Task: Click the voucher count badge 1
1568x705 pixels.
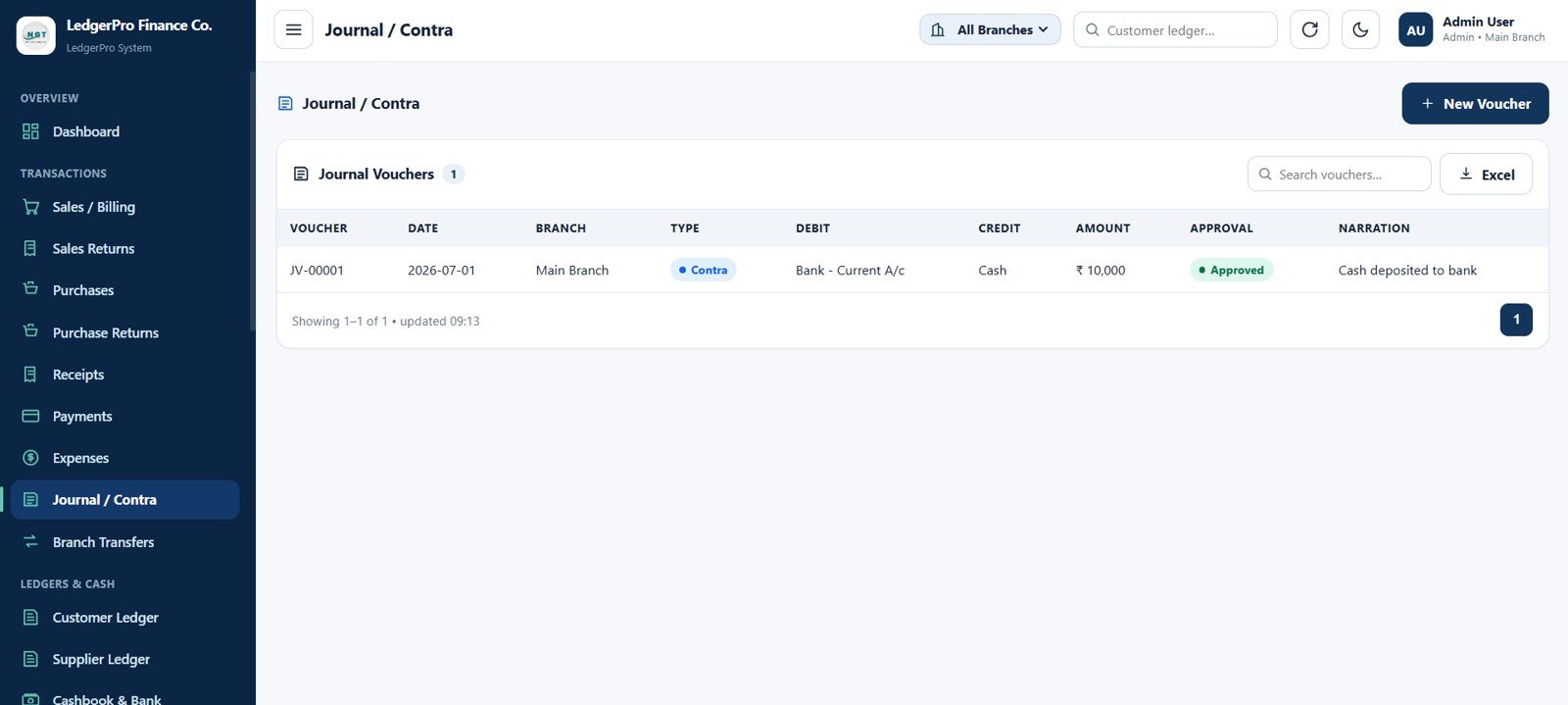Action: click(x=453, y=174)
